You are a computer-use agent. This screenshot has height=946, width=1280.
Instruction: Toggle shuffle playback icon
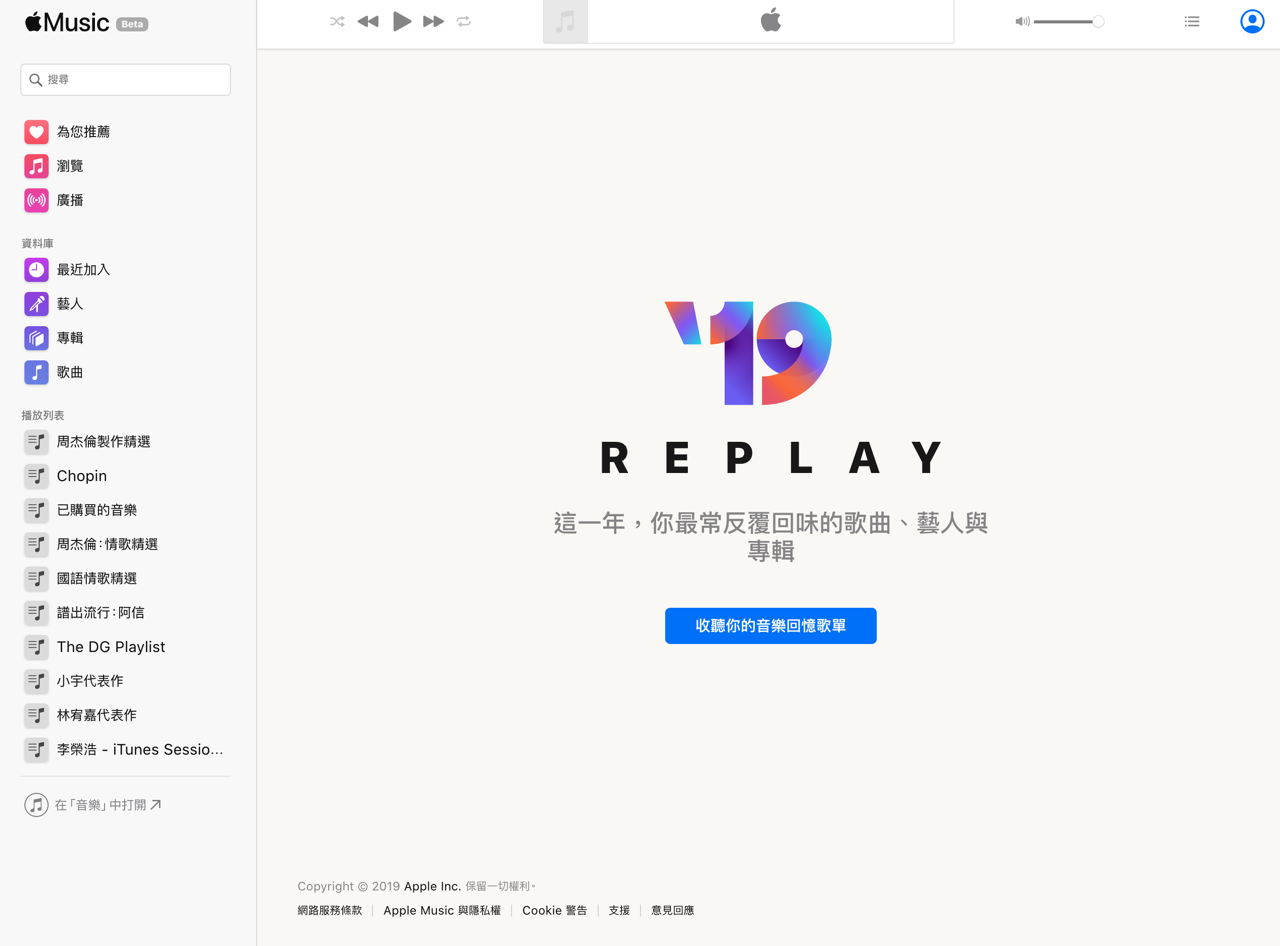click(337, 21)
